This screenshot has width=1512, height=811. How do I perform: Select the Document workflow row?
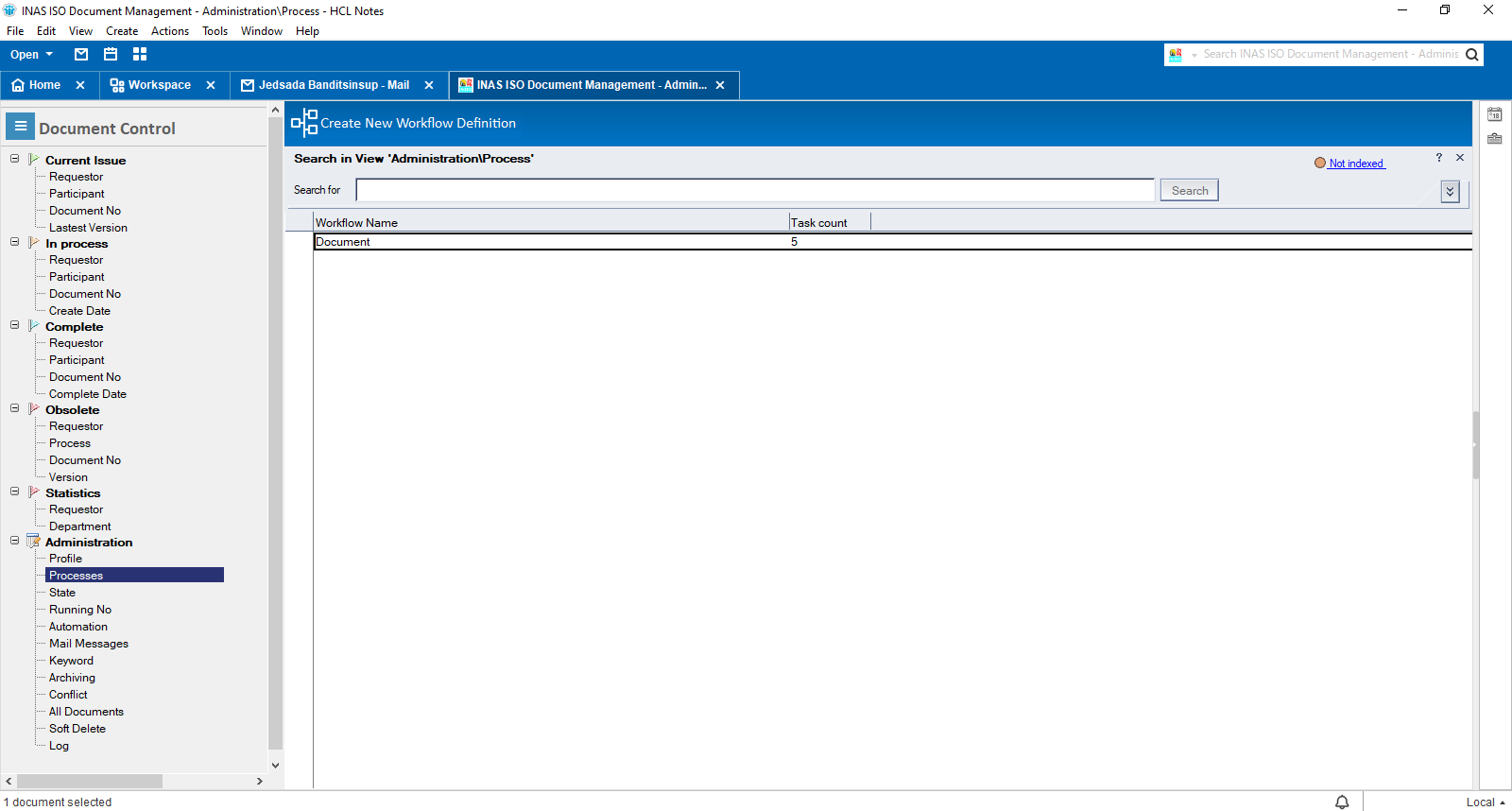[x=893, y=242]
